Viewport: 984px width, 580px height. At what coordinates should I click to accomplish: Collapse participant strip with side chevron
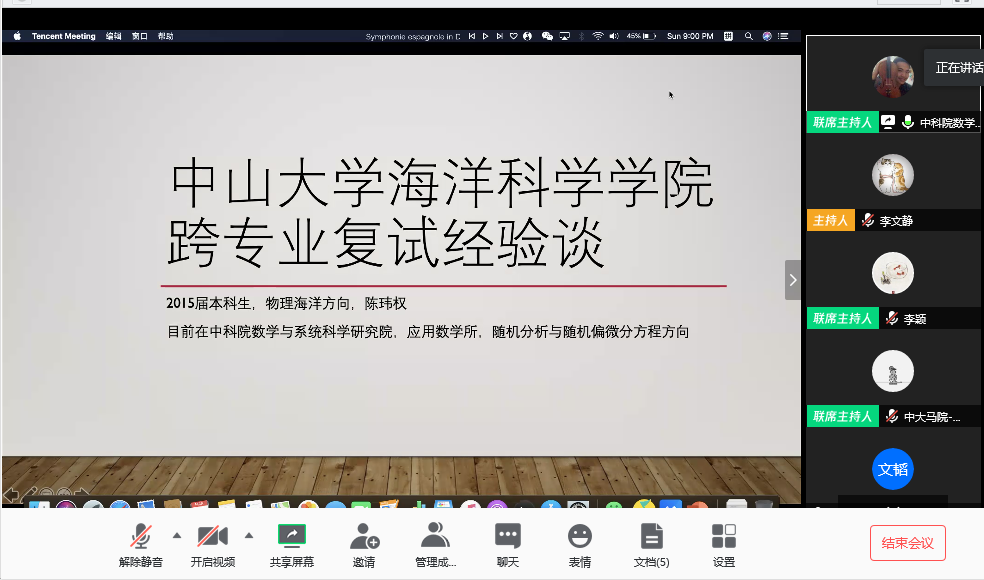(x=793, y=280)
